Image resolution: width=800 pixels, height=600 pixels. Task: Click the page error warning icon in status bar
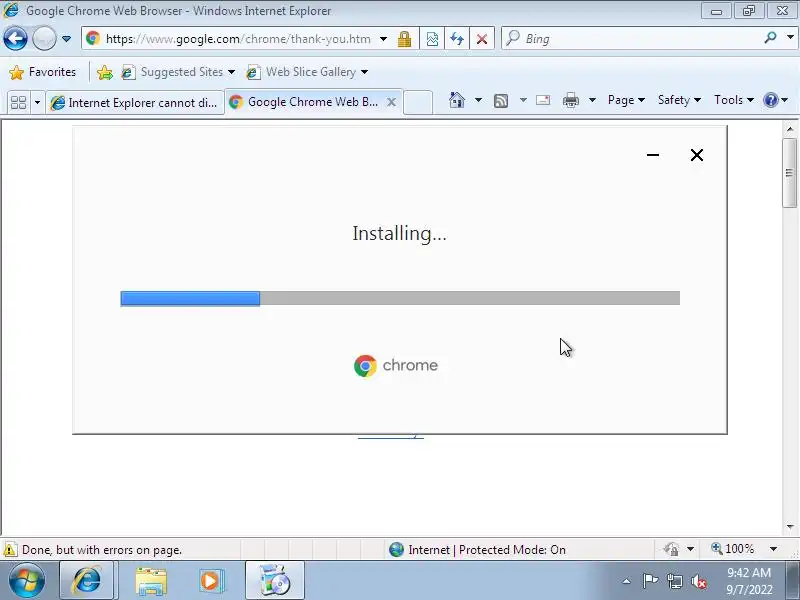click(x=10, y=549)
